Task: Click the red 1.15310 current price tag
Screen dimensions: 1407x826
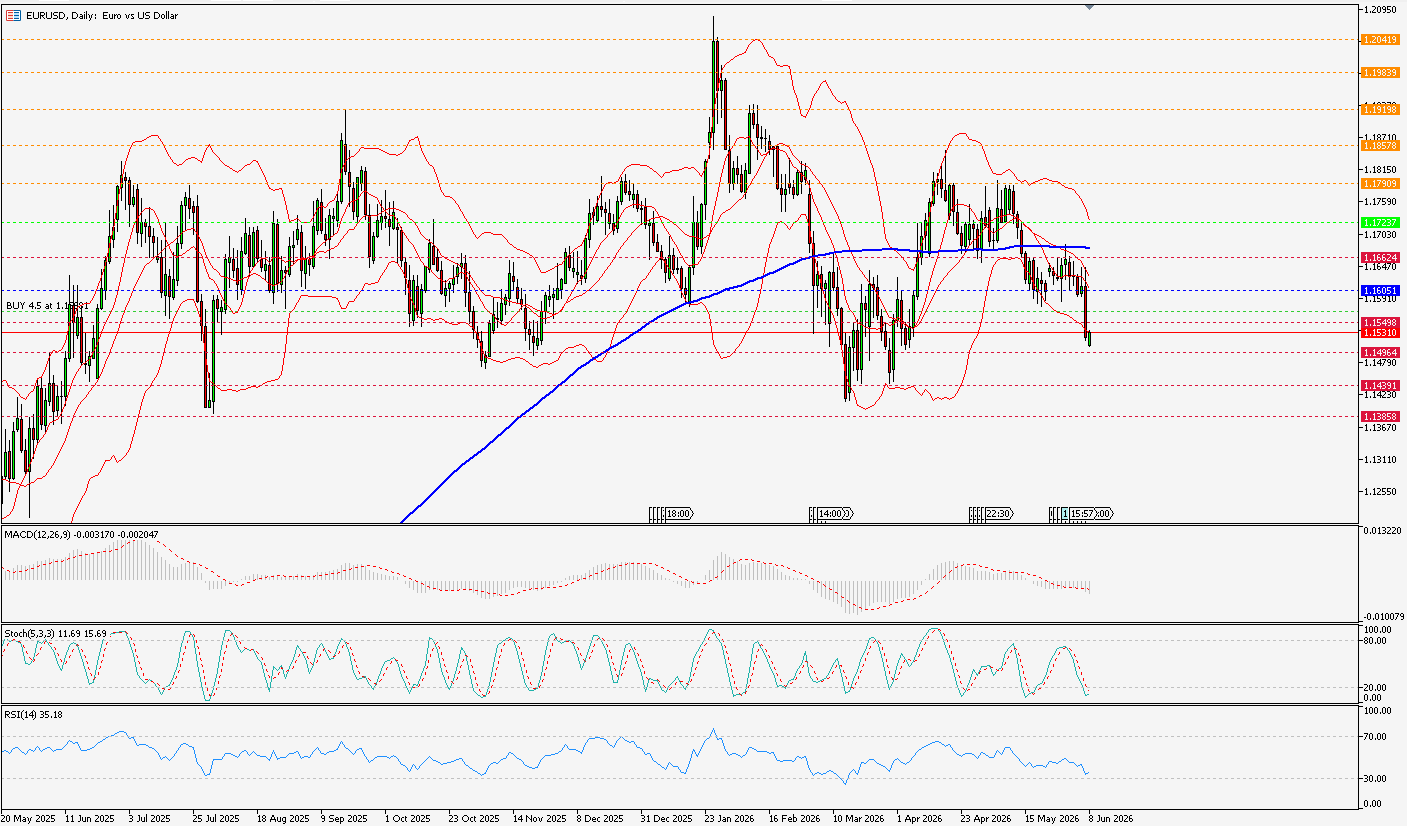Action: [1379, 333]
